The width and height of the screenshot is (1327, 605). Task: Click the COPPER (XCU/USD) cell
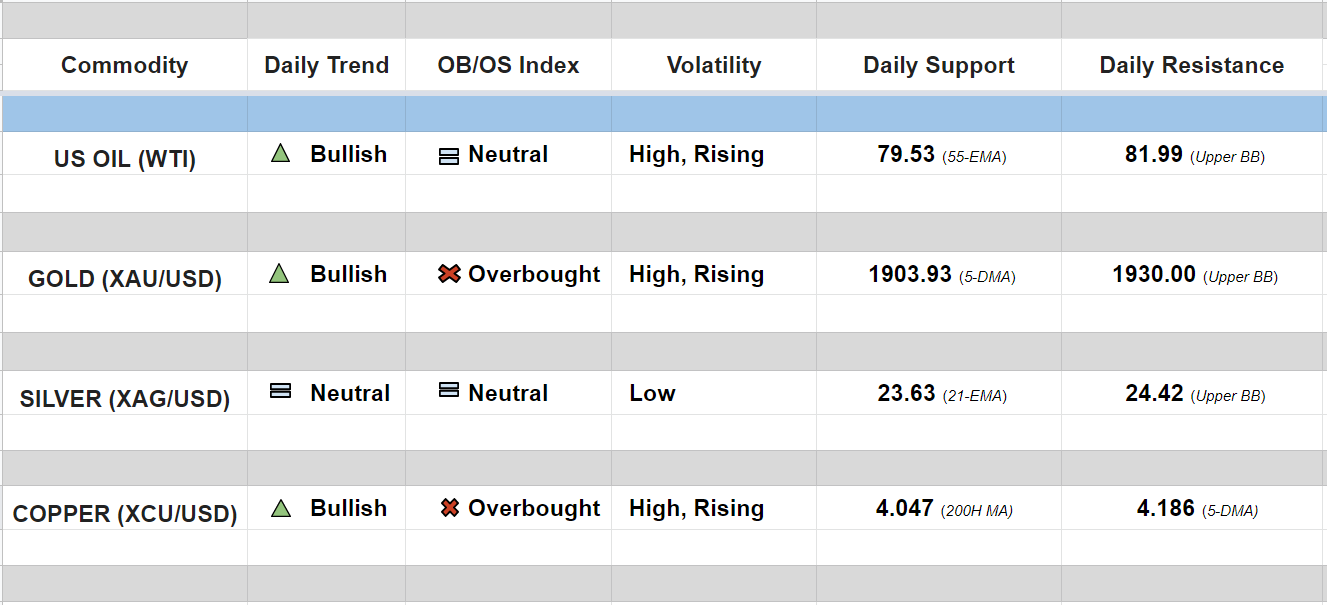[x=124, y=514]
